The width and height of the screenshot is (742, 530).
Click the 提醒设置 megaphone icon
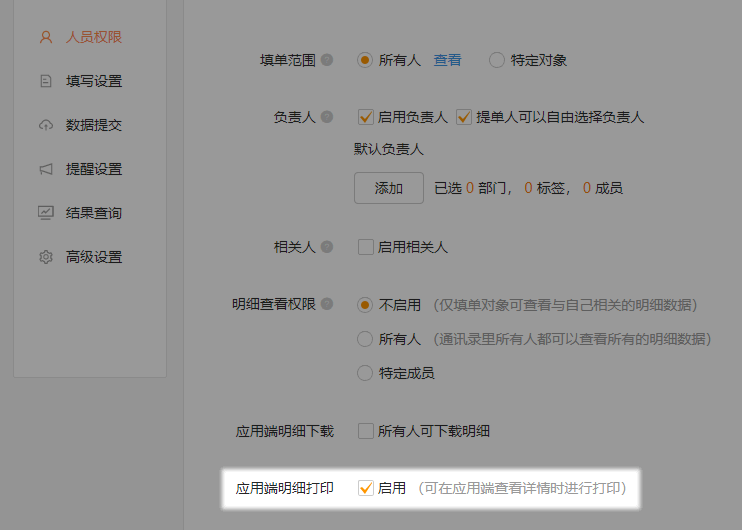point(45,169)
